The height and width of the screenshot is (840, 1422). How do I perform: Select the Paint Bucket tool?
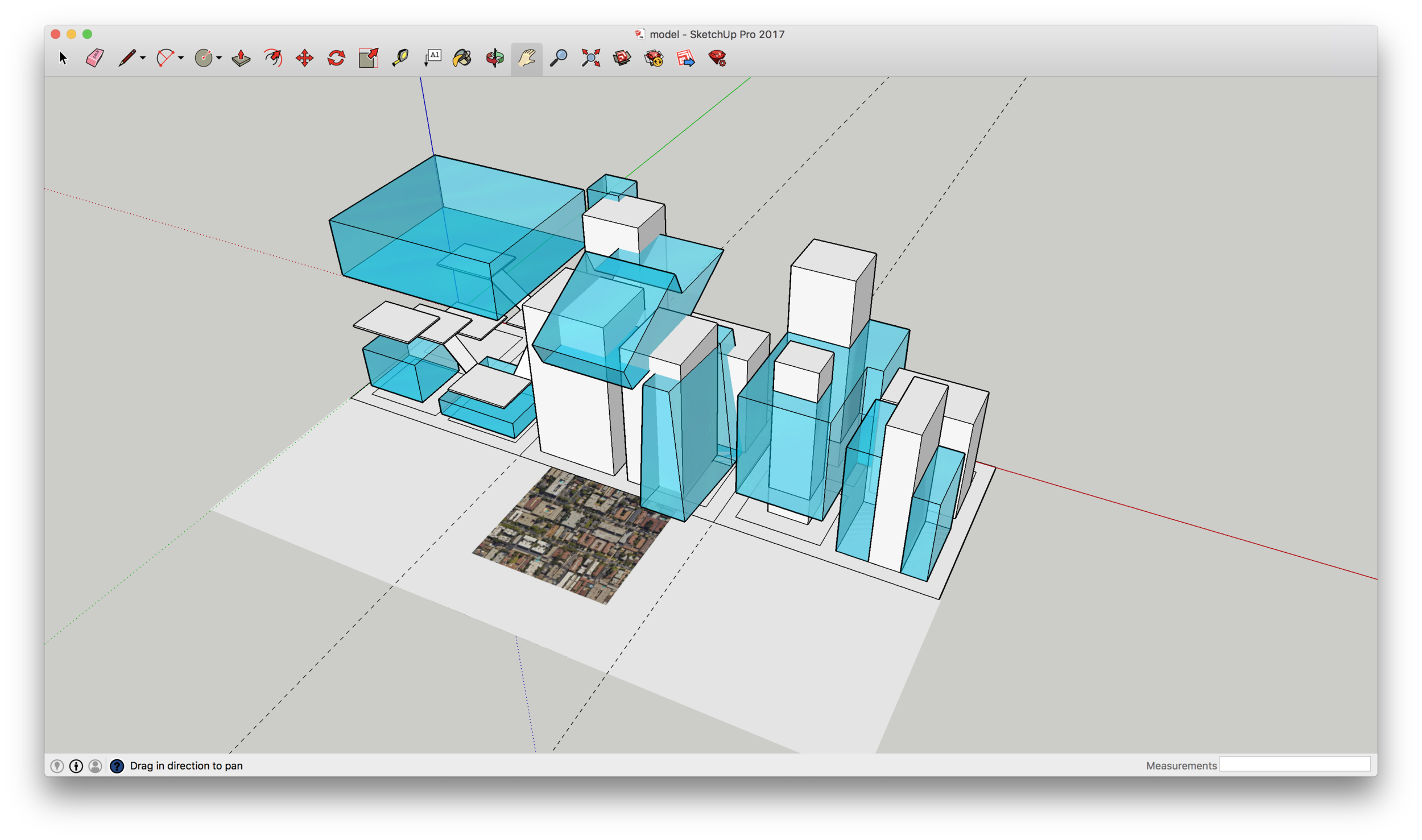point(462,58)
